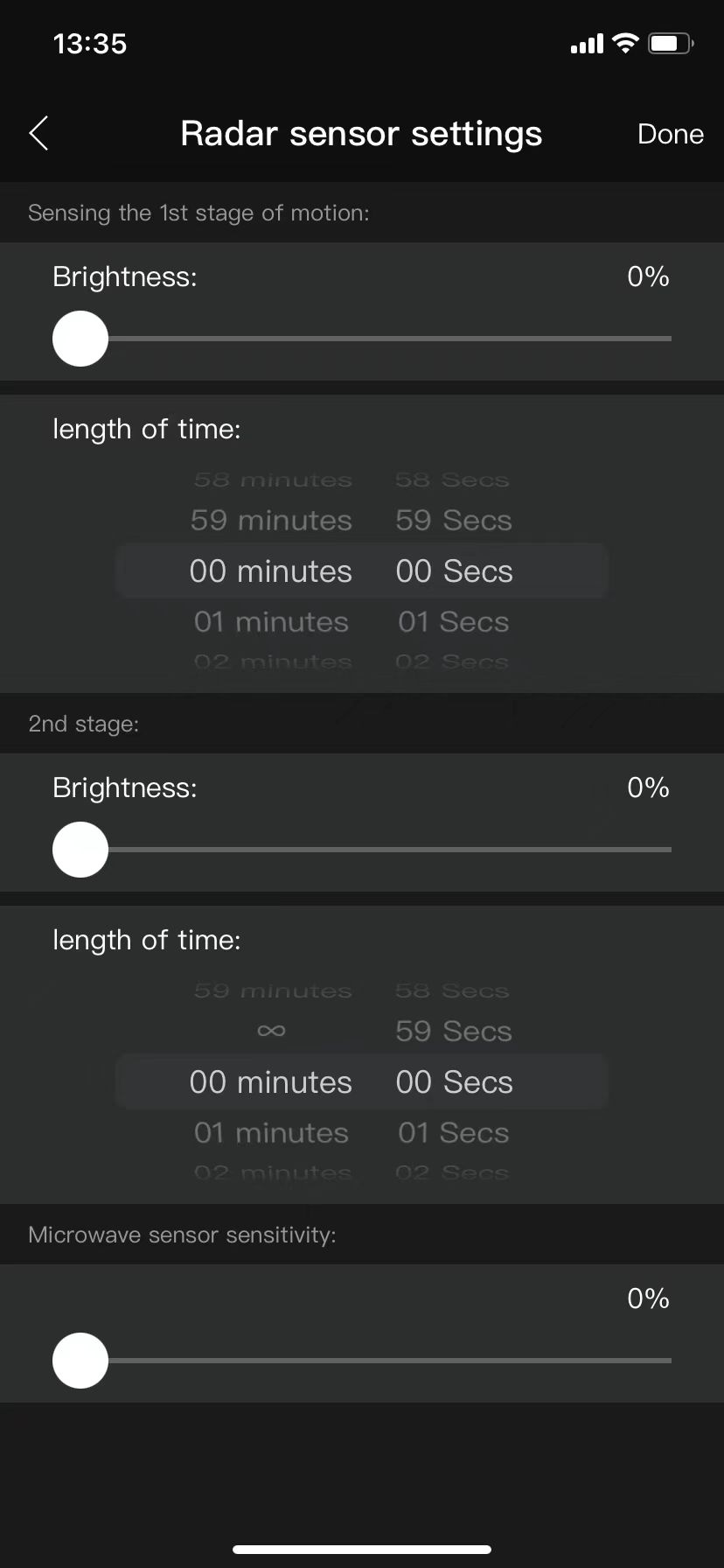The height and width of the screenshot is (1568, 724).
Task: Select 59 Secs in 2nd stage picker
Action: (x=453, y=1032)
